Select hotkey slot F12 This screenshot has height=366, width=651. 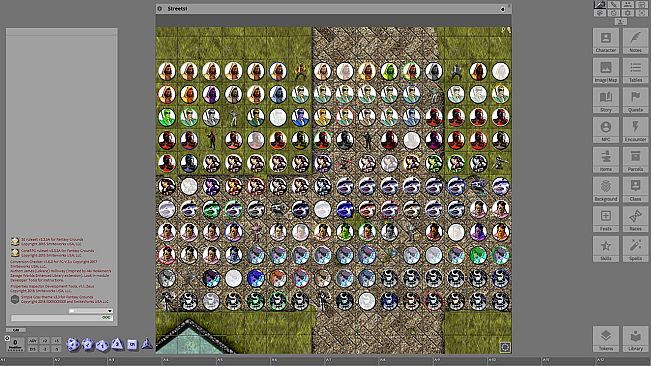click(624, 361)
